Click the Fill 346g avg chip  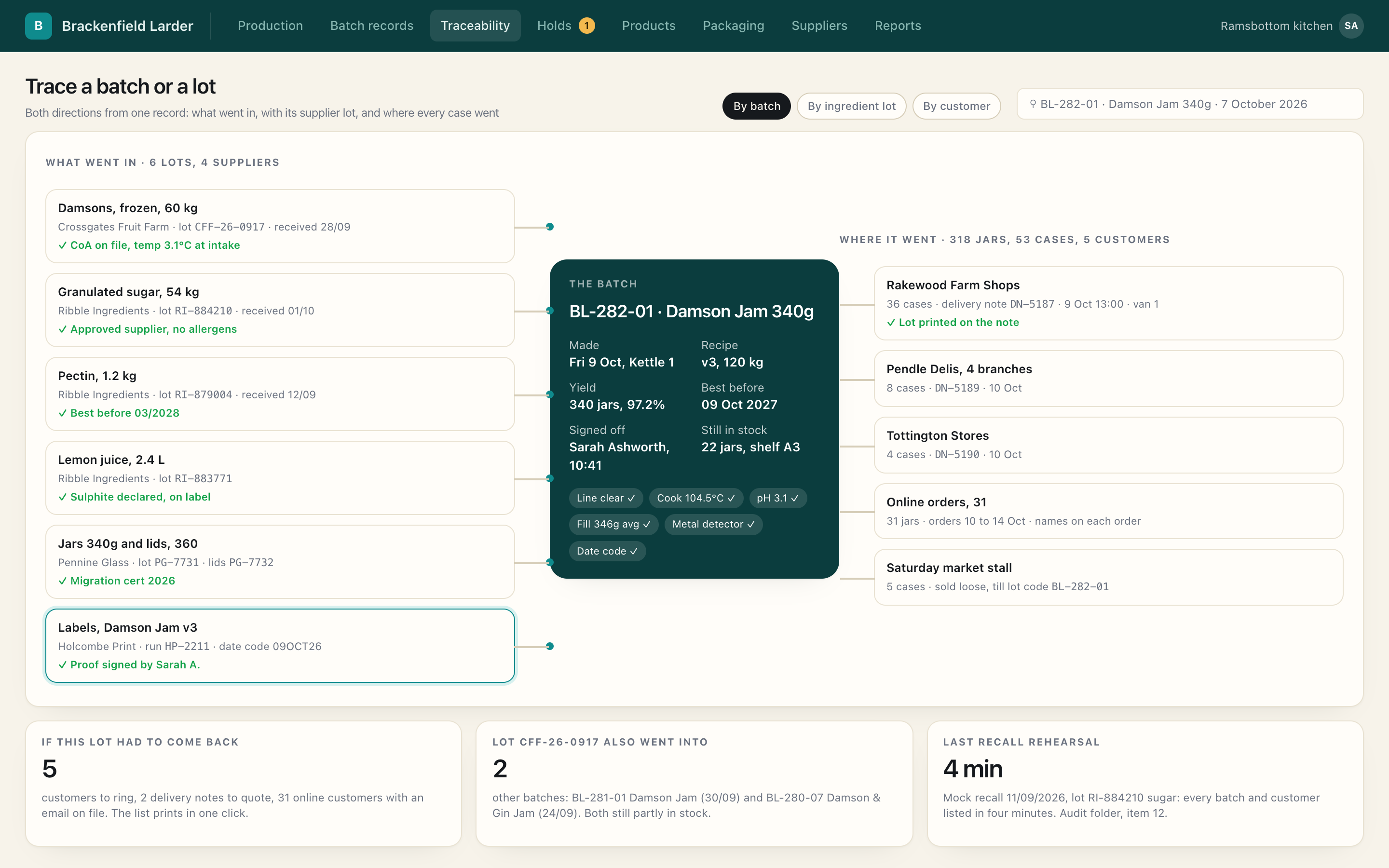(x=613, y=524)
